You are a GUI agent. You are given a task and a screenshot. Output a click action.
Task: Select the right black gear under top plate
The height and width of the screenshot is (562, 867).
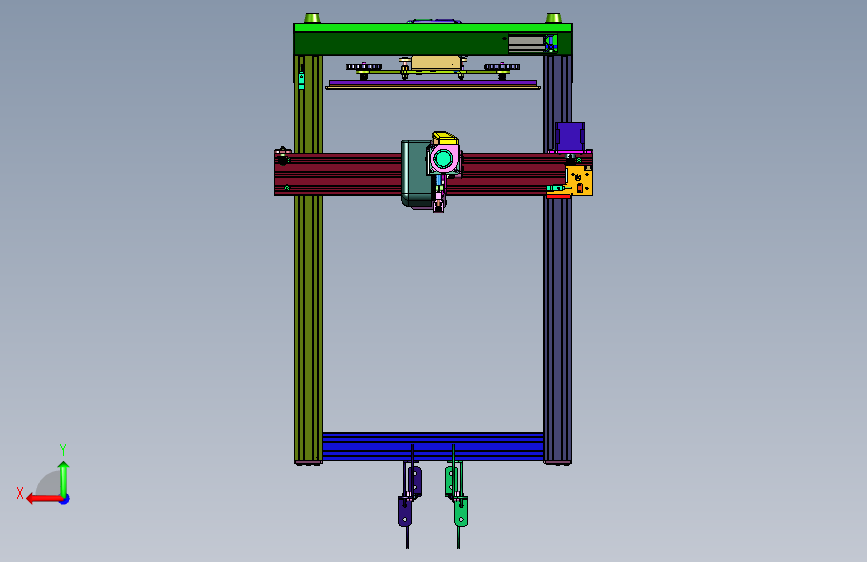coord(502,67)
